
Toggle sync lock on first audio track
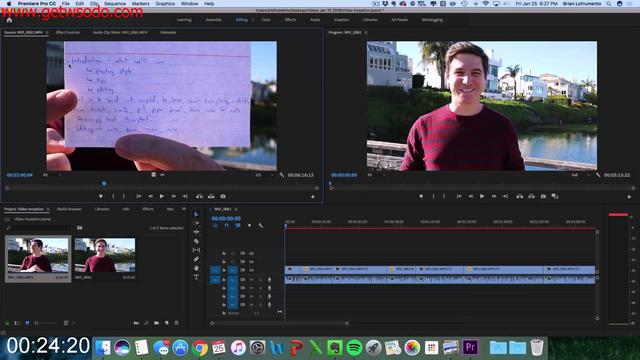(242, 280)
